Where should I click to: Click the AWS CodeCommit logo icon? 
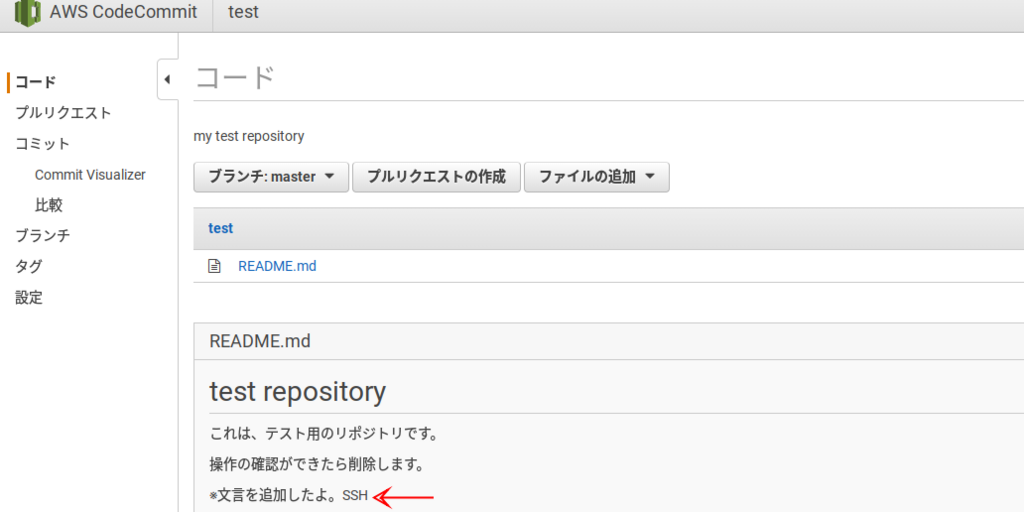tap(27, 12)
